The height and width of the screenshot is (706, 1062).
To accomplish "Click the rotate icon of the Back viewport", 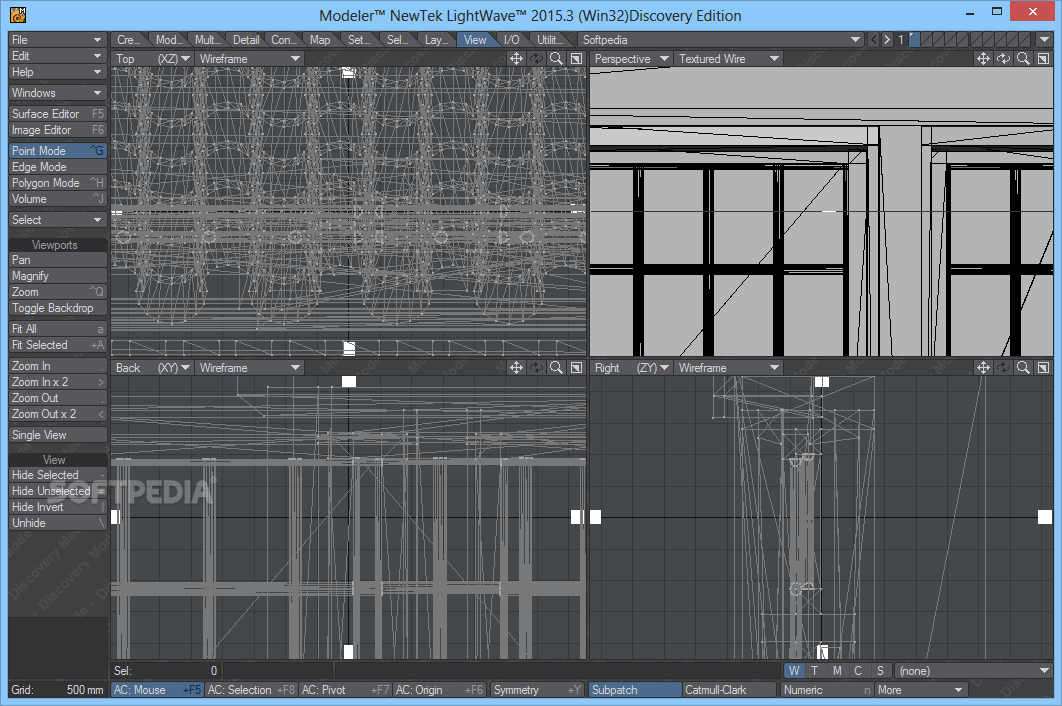I will click(x=536, y=367).
